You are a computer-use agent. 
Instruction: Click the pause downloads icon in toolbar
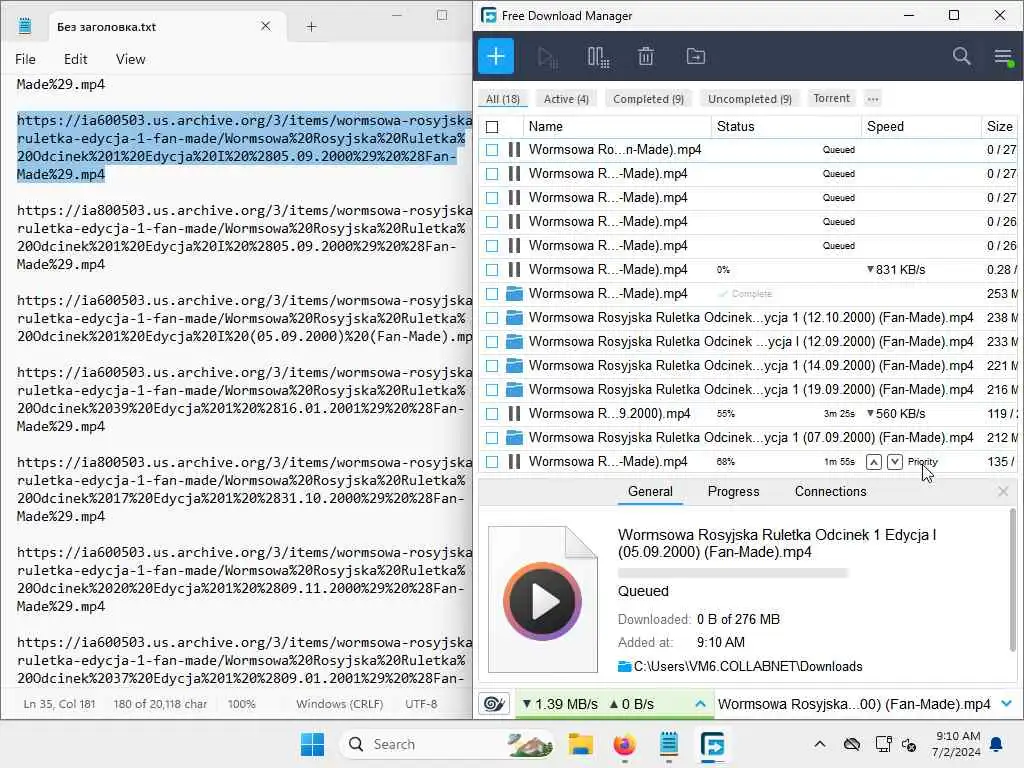click(x=598, y=57)
